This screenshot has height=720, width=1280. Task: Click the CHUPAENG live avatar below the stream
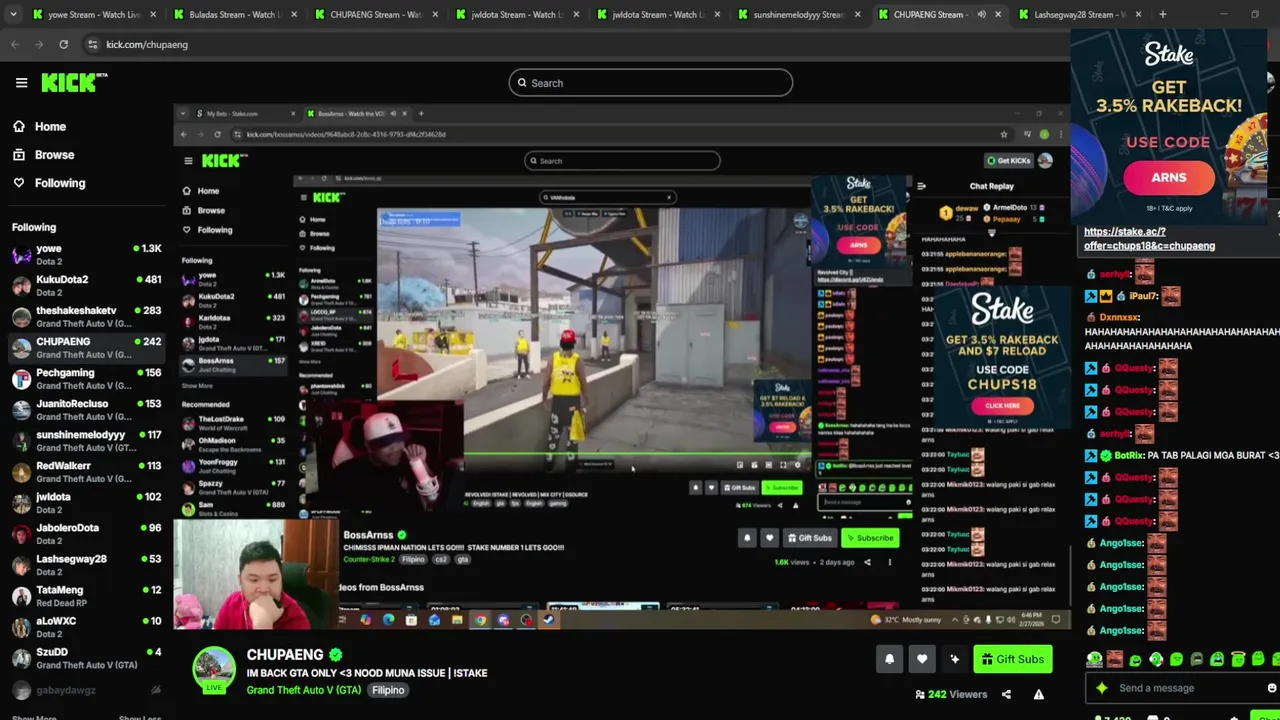point(214,669)
